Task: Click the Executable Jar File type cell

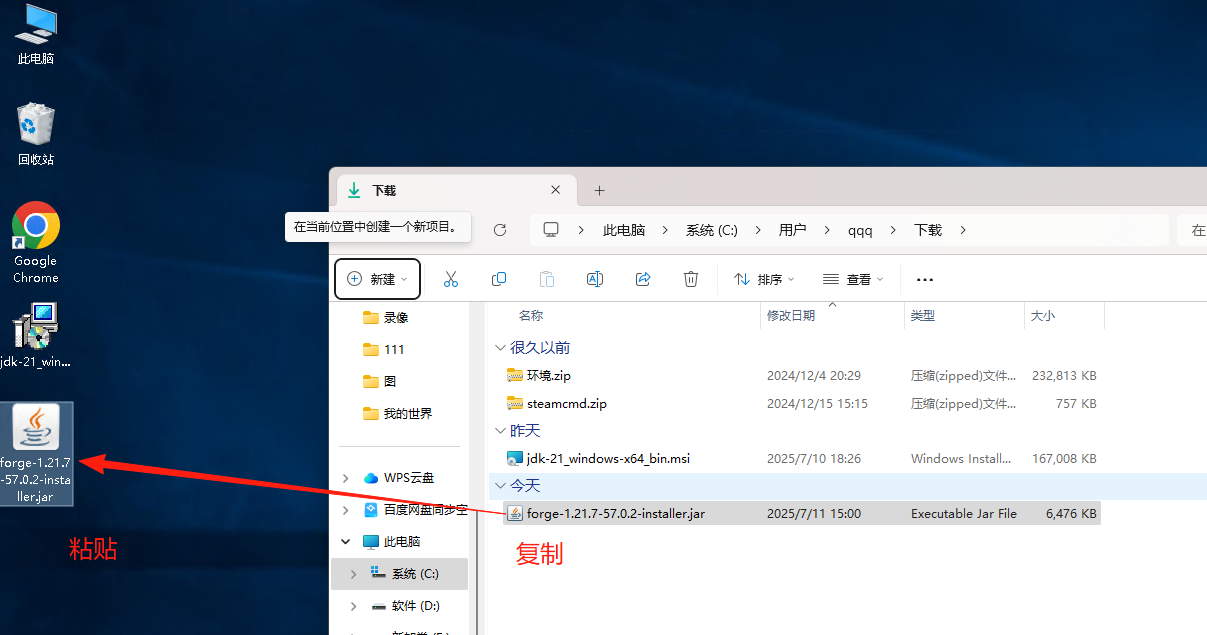Action: coord(964,514)
